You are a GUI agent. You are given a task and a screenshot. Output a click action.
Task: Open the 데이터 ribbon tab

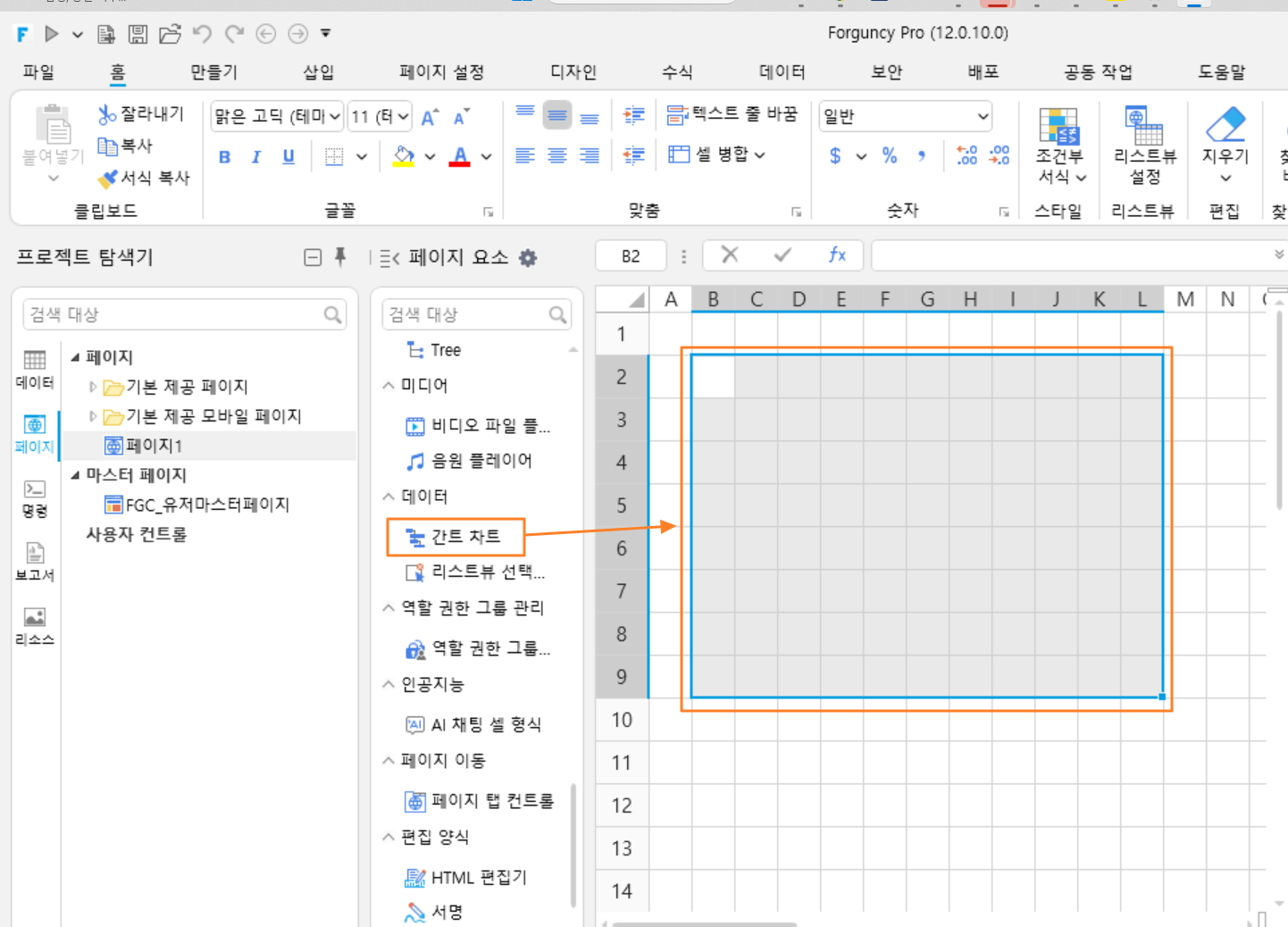(x=782, y=72)
